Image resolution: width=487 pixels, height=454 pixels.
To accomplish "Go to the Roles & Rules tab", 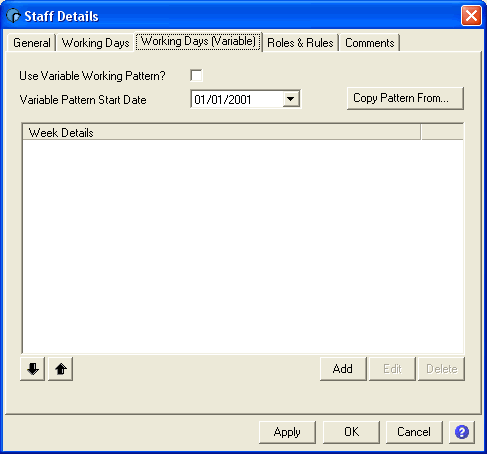I will click(300, 43).
